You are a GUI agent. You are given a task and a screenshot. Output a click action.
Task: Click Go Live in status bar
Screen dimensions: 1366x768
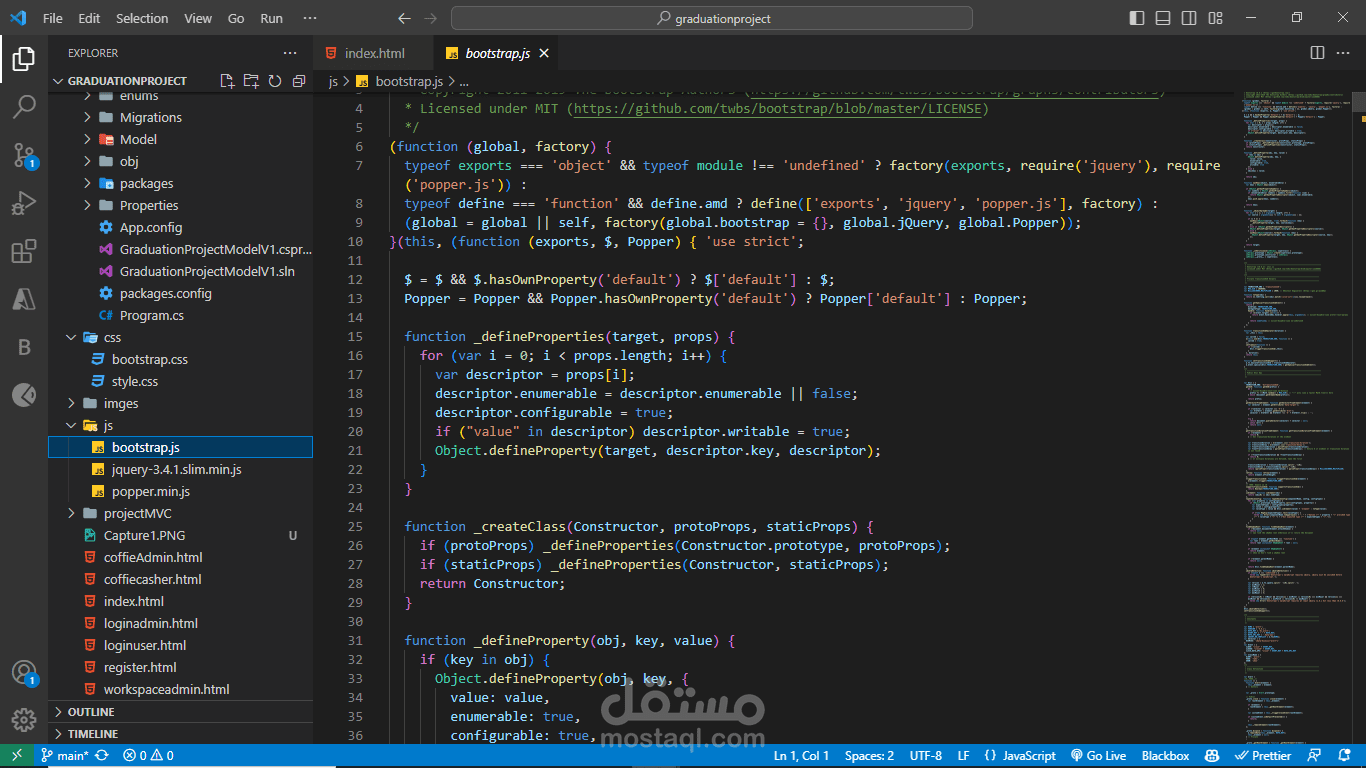[x=1098, y=756]
